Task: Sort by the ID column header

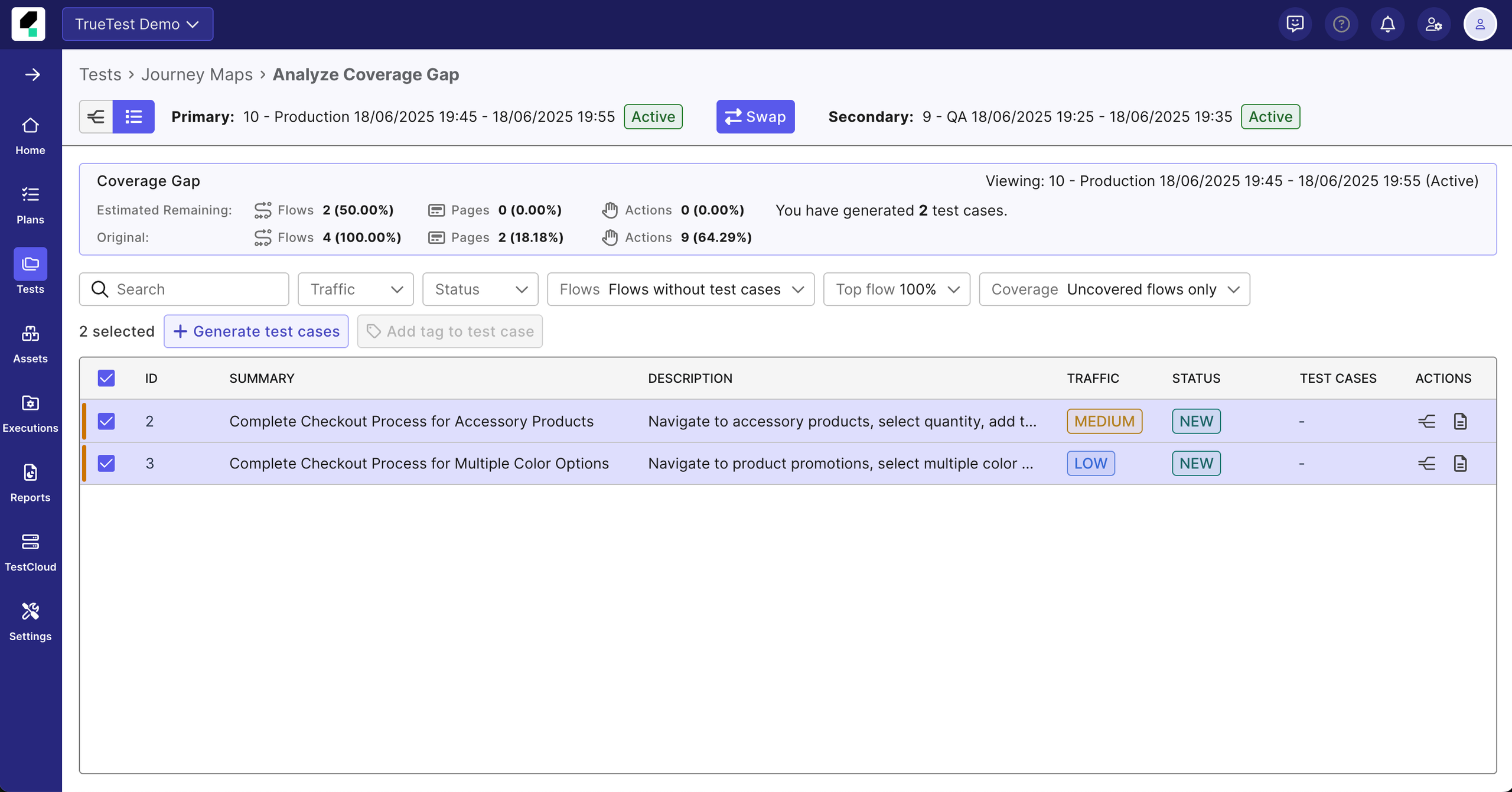Action: point(151,378)
